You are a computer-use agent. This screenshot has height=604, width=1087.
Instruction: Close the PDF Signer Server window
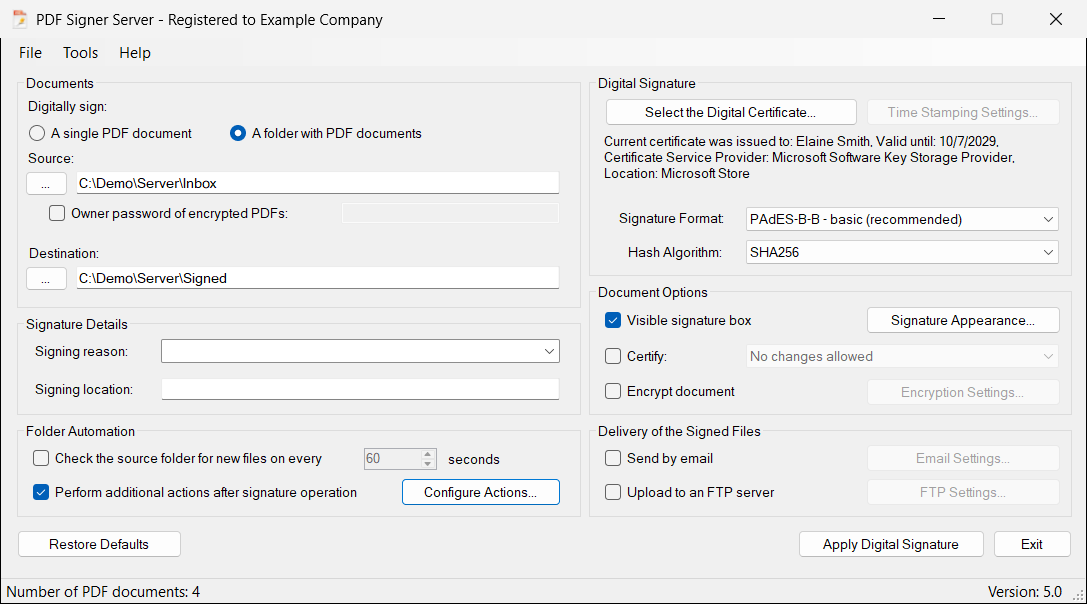point(1056,19)
